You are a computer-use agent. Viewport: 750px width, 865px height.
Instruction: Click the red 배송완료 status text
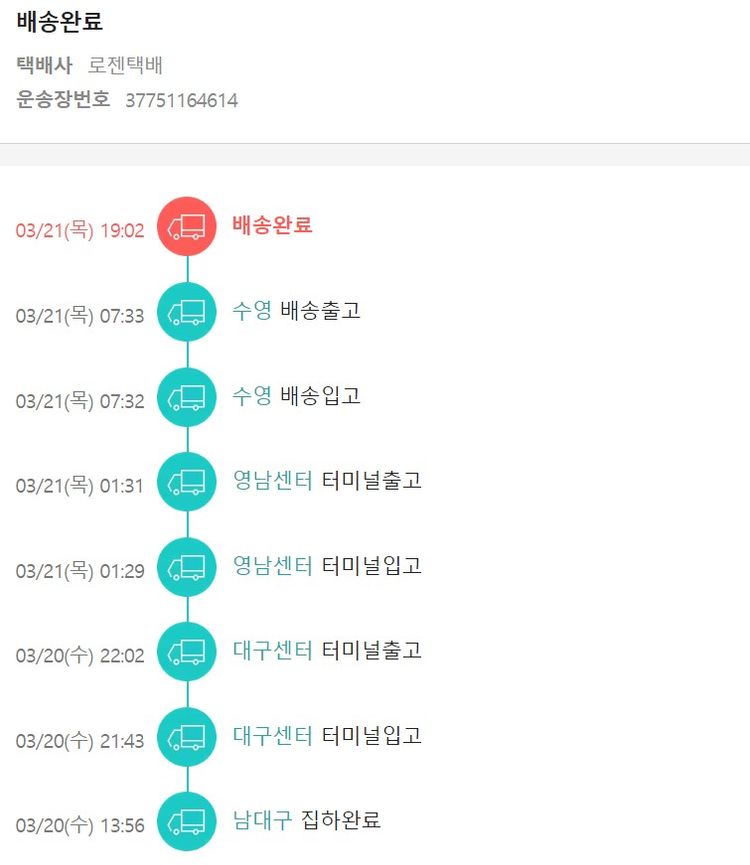[272, 225]
